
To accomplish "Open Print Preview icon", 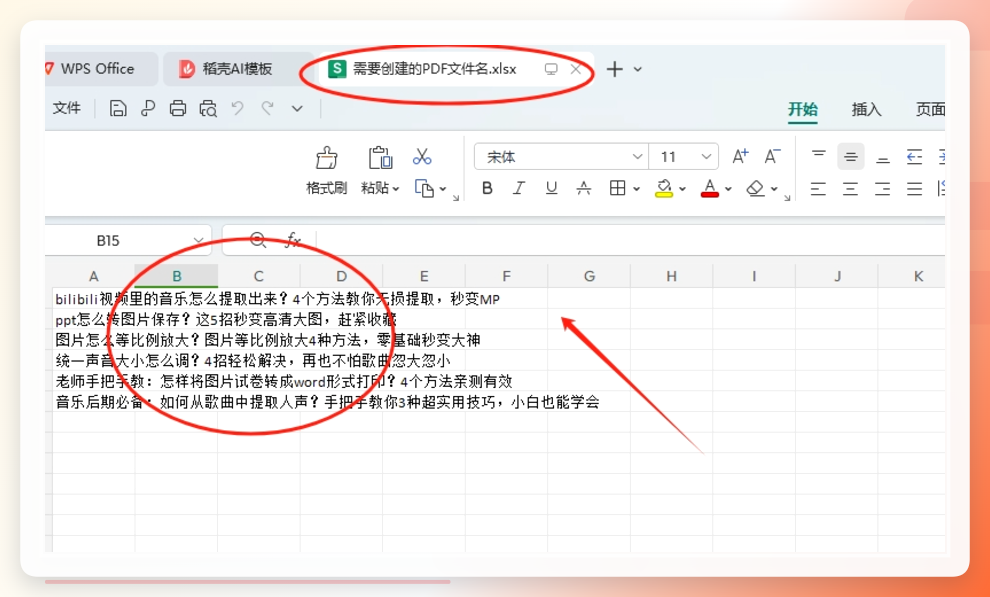I will pyautogui.click(x=208, y=109).
